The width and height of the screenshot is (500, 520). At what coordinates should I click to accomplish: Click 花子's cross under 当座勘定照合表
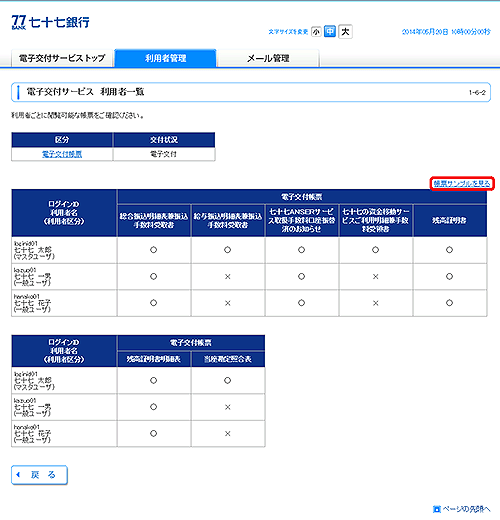coord(228,434)
